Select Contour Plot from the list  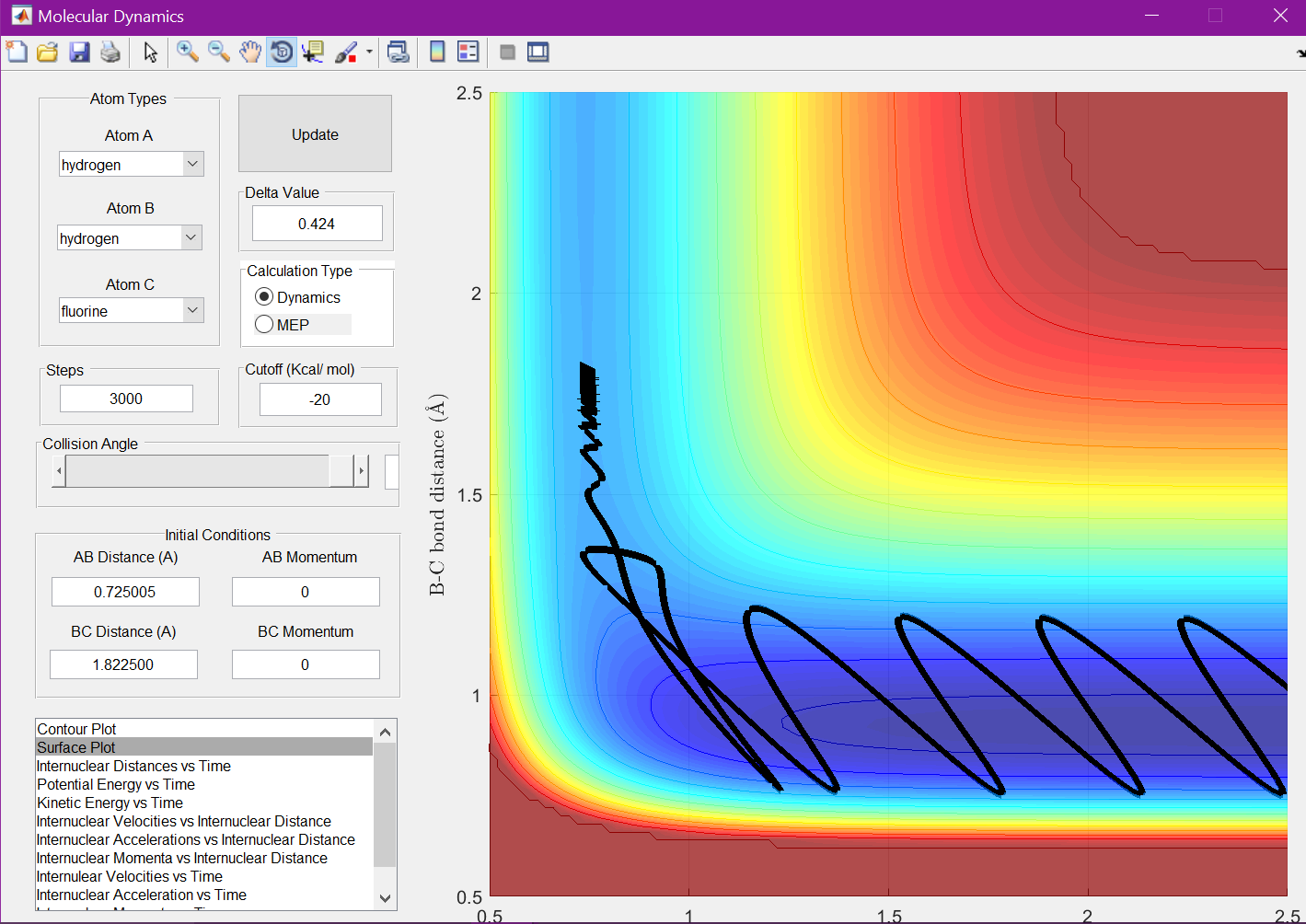(77, 729)
